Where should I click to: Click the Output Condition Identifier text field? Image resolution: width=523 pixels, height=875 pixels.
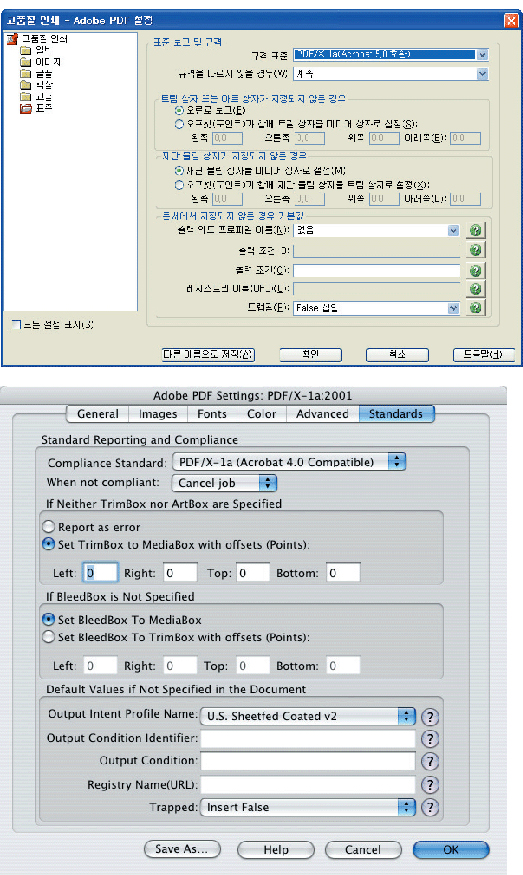308,738
